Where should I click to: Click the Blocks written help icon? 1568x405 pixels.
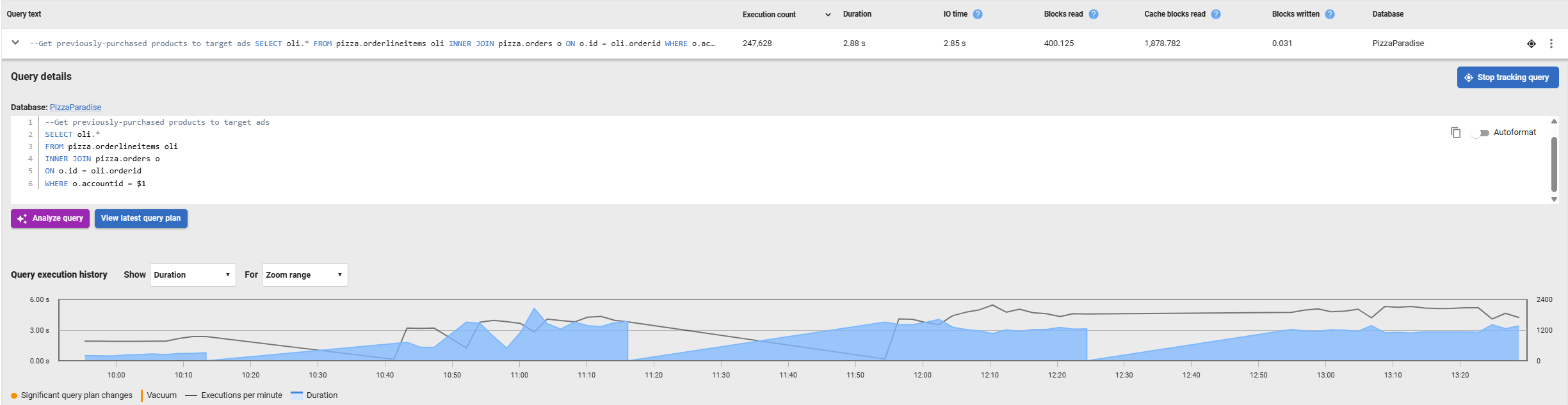tap(1330, 14)
